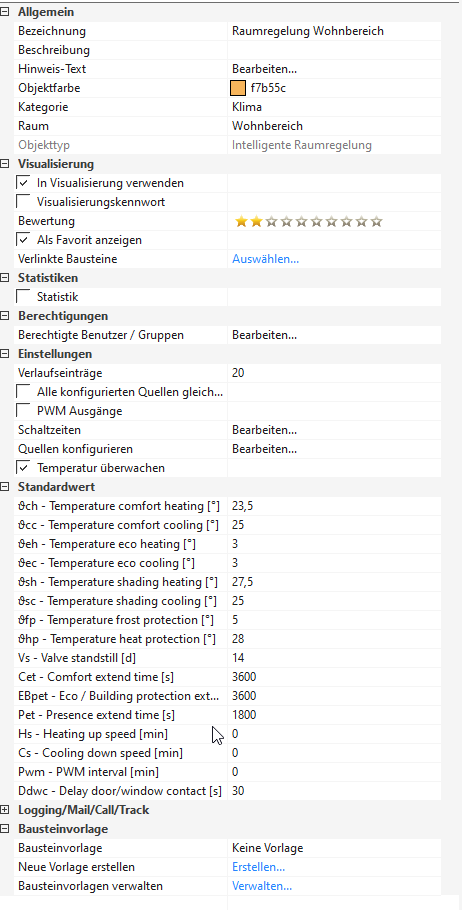Collapse the Bausteinvorlage section
This screenshot has height=910, width=462.
[5, 829]
